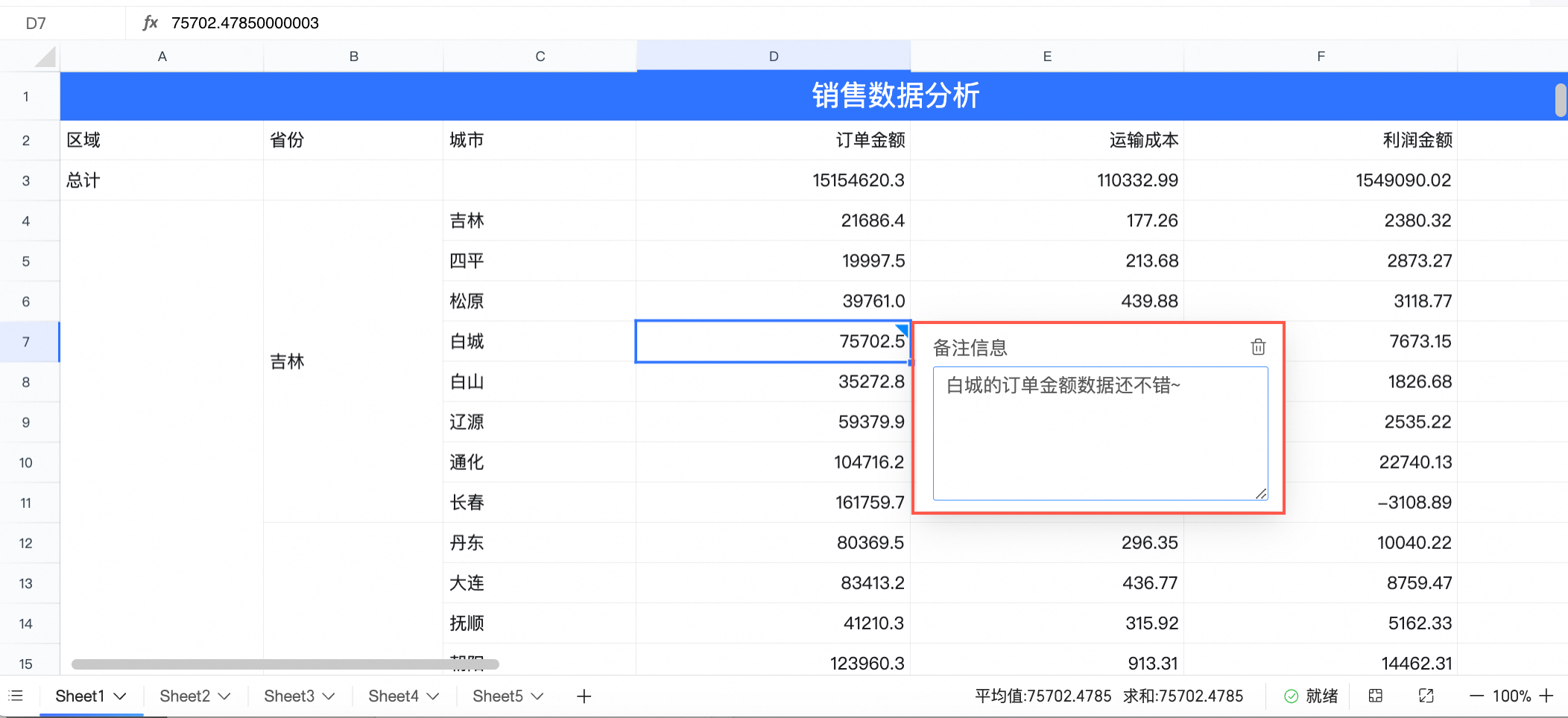
Task: Click the ready status check icon
Action: pyautogui.click(x=1291, y=696)
